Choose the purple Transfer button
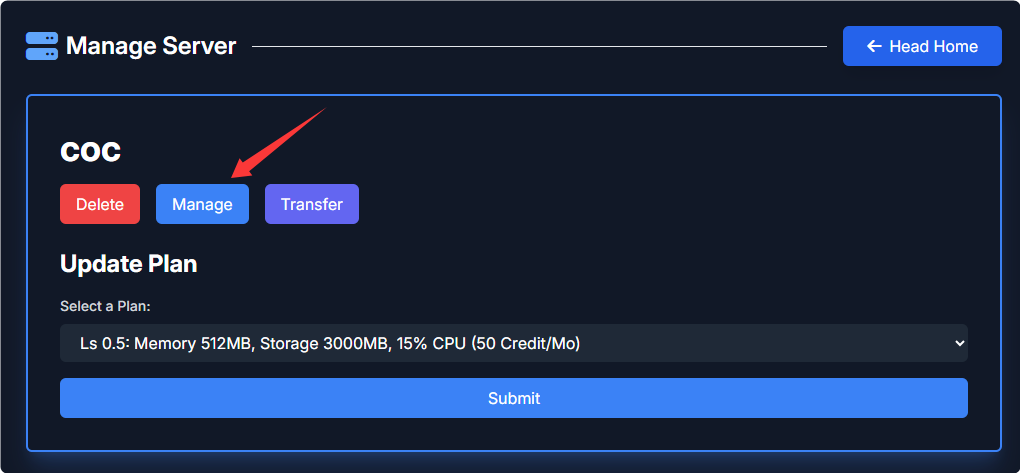1020x473 pixels. [x=311, y=204]
